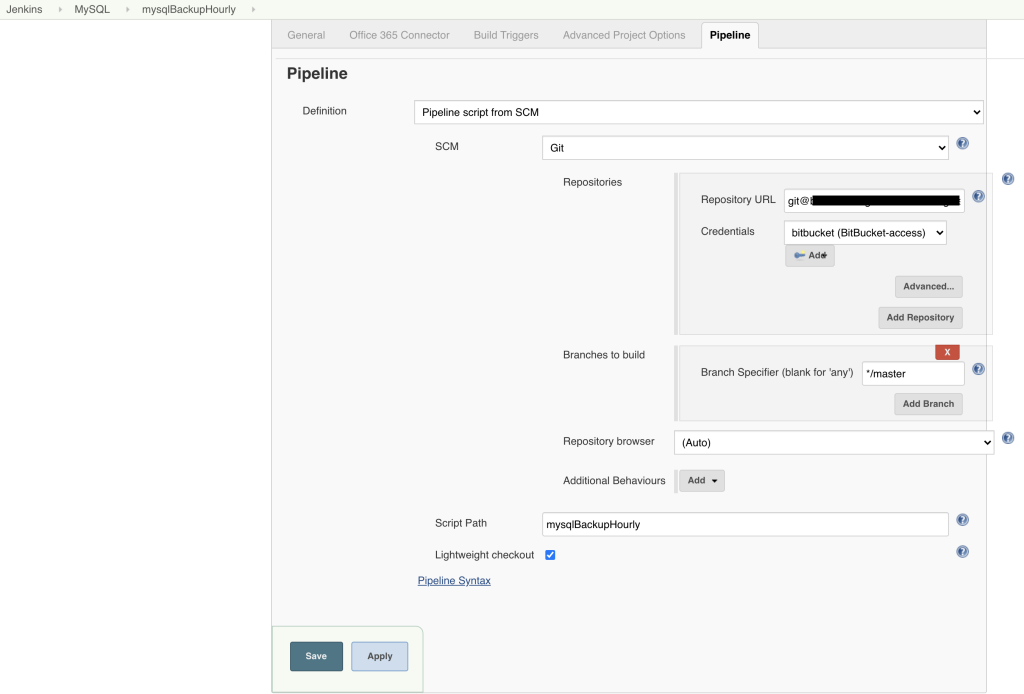This screenshot has width=1024, height=694.
Task: Click help icon beside Repository URL field
Action: (978, 197)
